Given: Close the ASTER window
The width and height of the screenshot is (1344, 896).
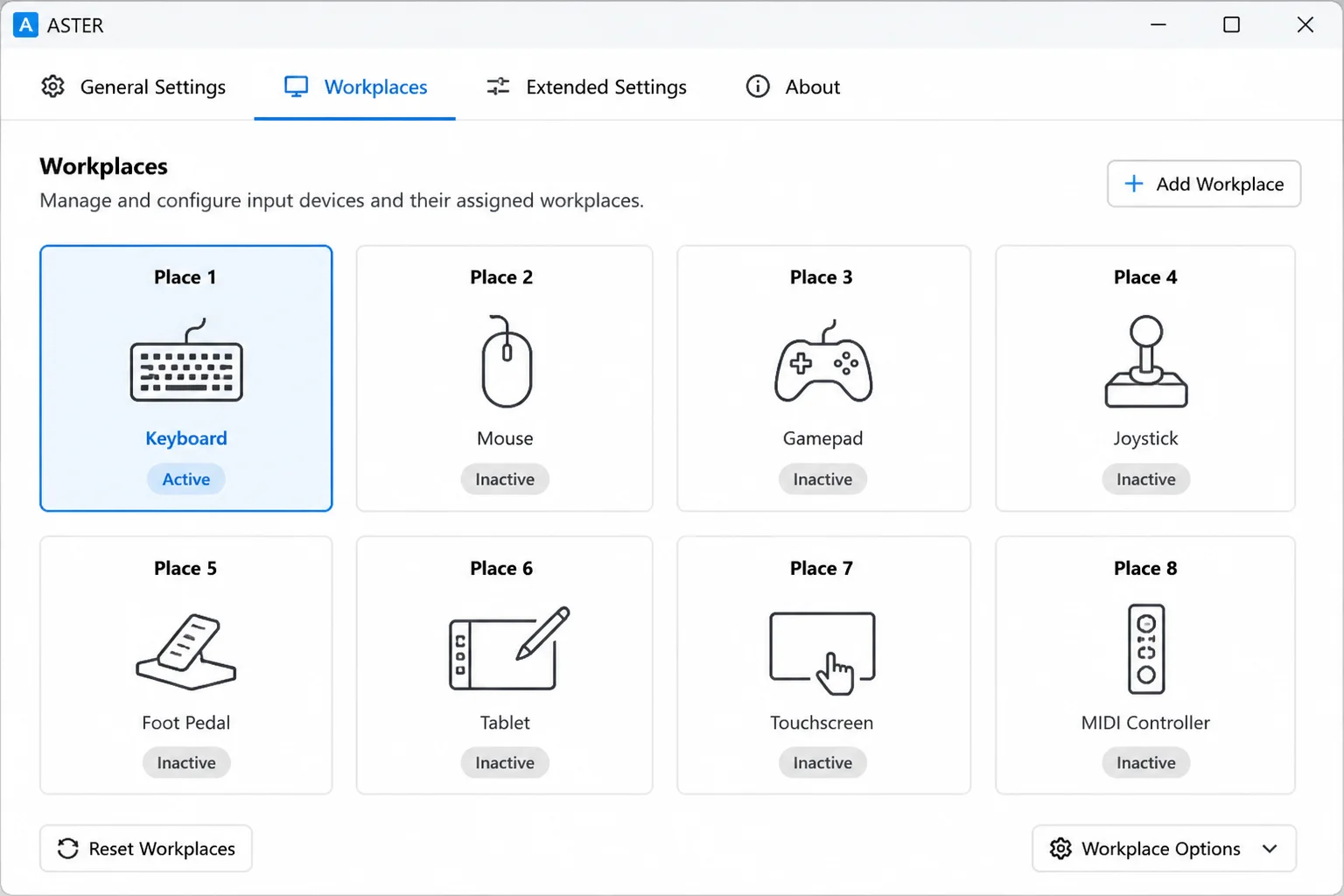Looking at the screenshot, I should tap(1305, 24).
